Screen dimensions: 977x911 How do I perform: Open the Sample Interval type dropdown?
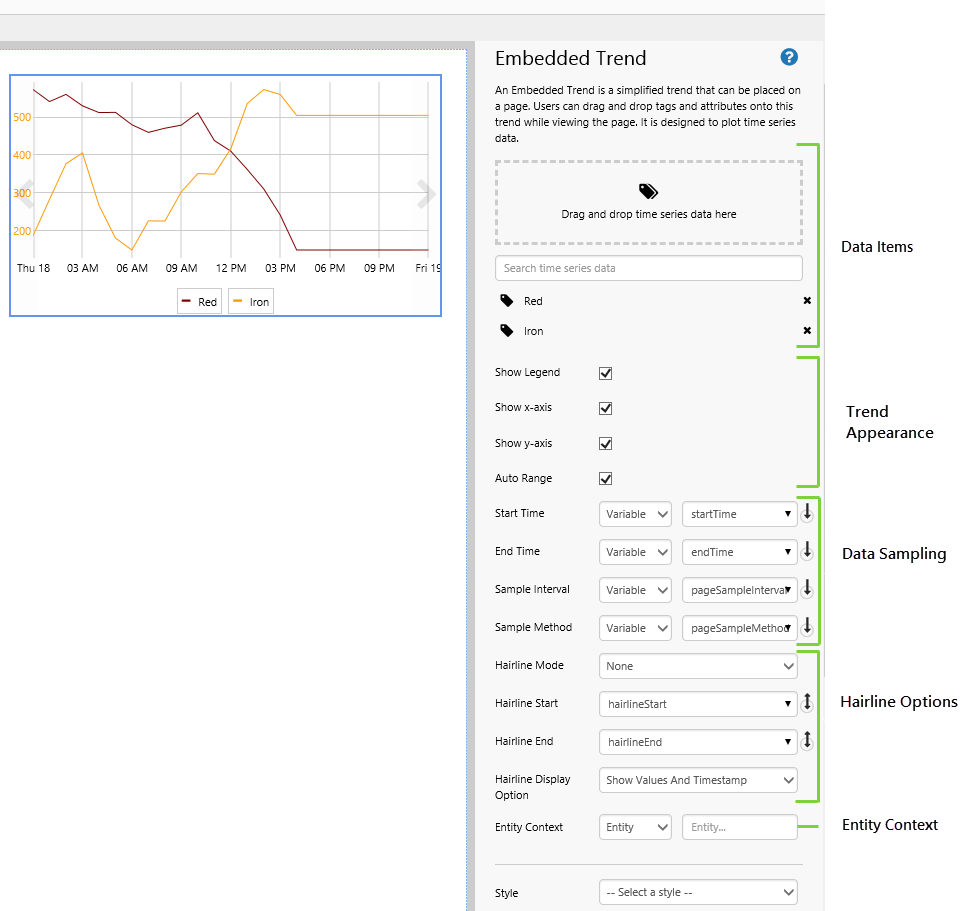click(x=635, y=590)
